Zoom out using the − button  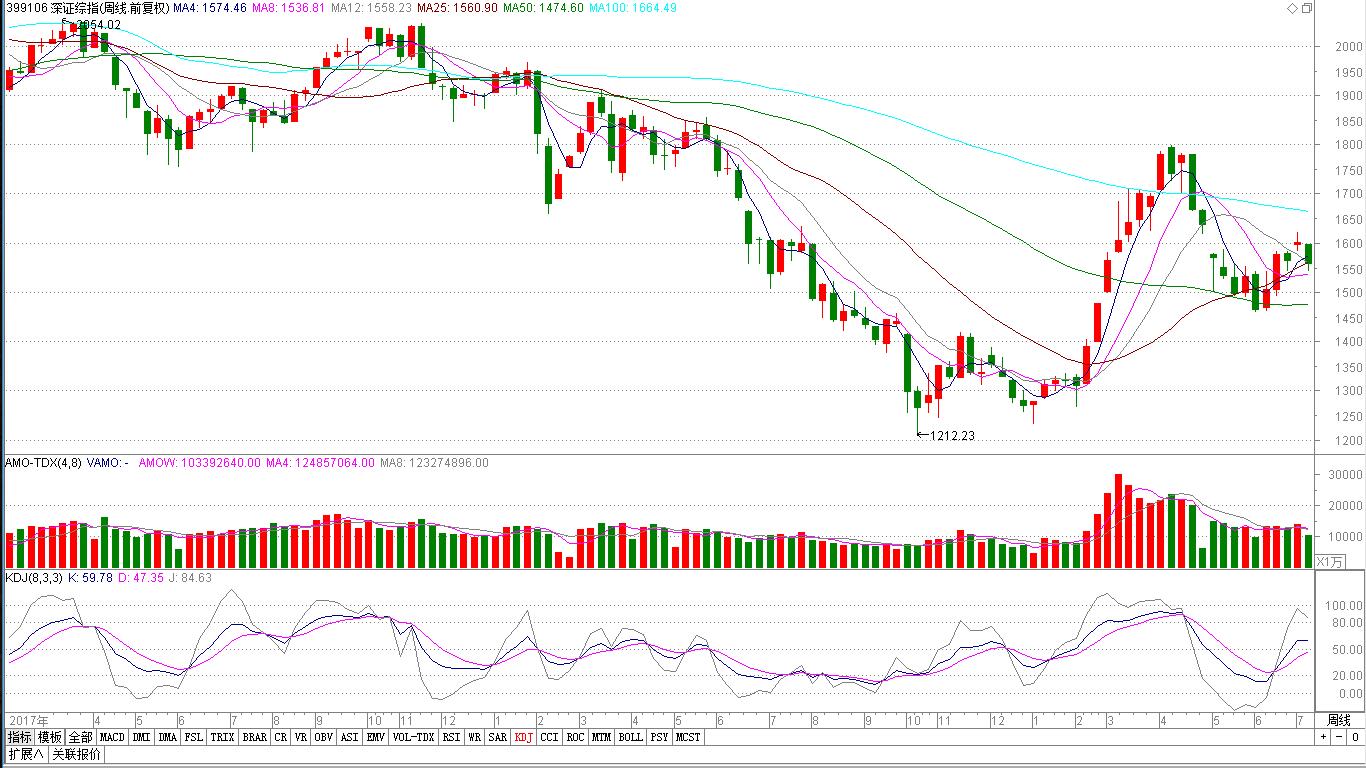(1339, 737)
